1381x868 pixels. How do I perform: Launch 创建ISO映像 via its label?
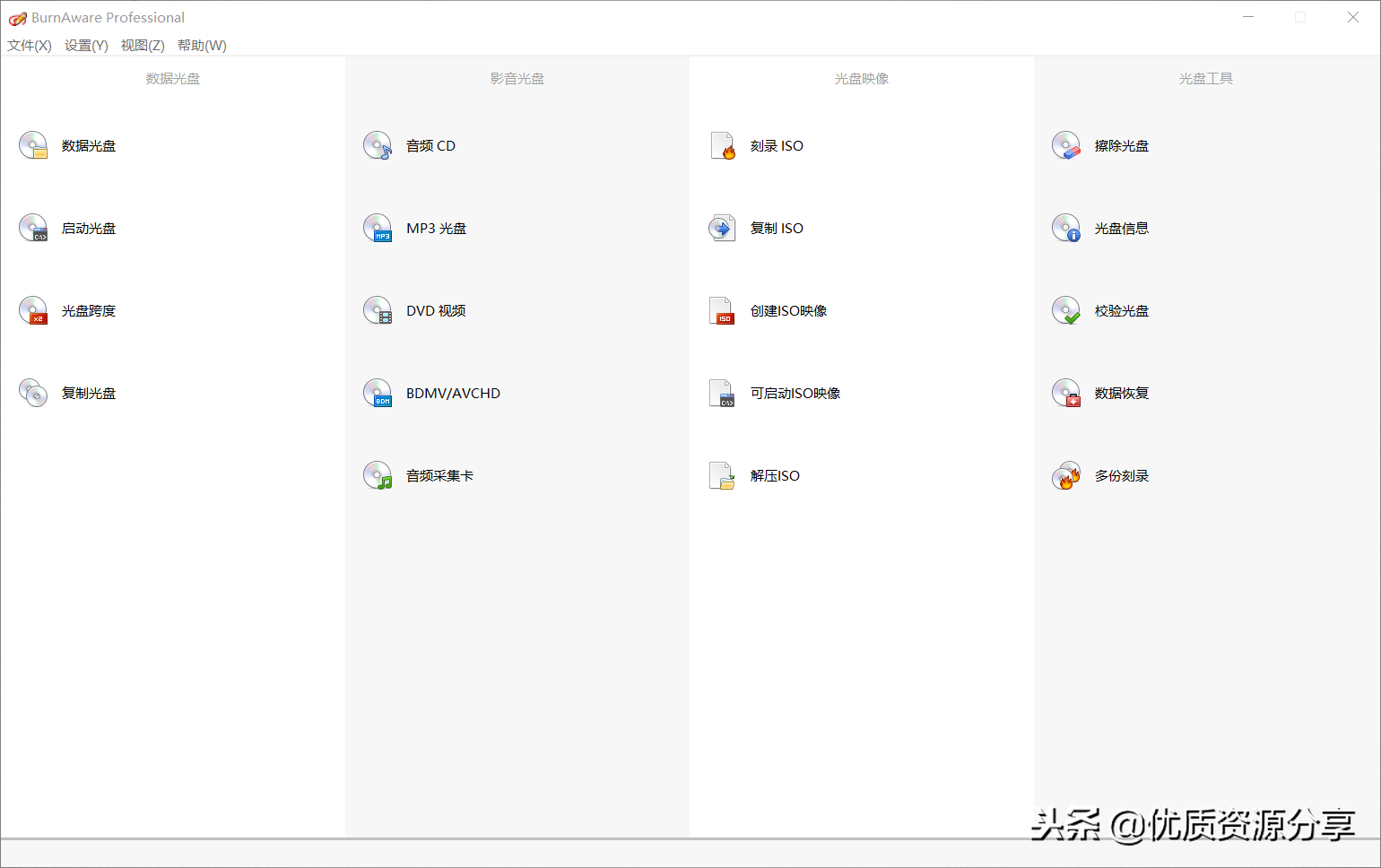(788, 311)
